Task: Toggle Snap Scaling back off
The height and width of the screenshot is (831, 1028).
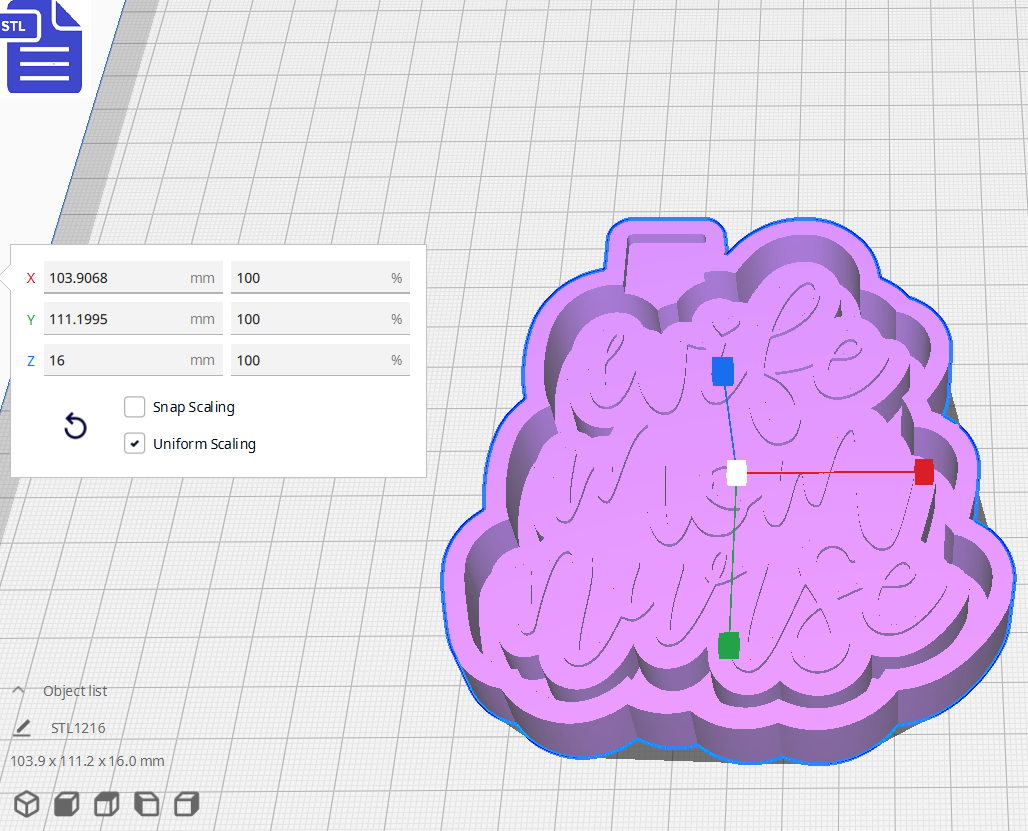Action: tap(135, 407)
